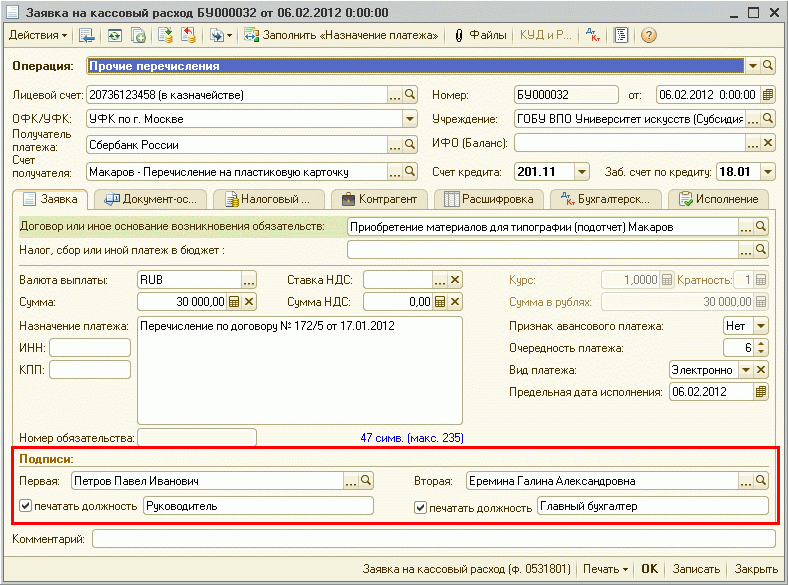Toggle second signature печатать должность checkbox

pos(421,507)
